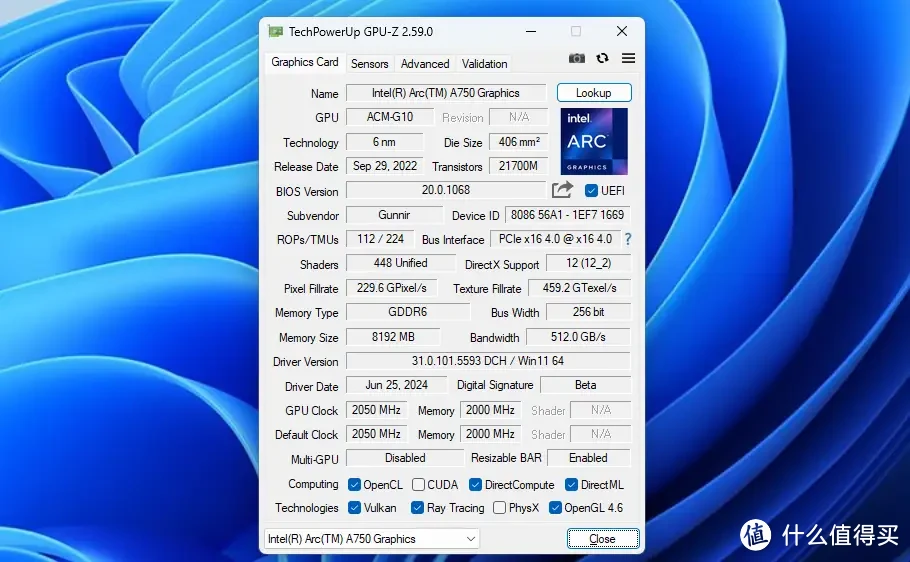Open the Advanced tab
The height and width of the screenshot is (562, 910).
(x=425, y=64)
